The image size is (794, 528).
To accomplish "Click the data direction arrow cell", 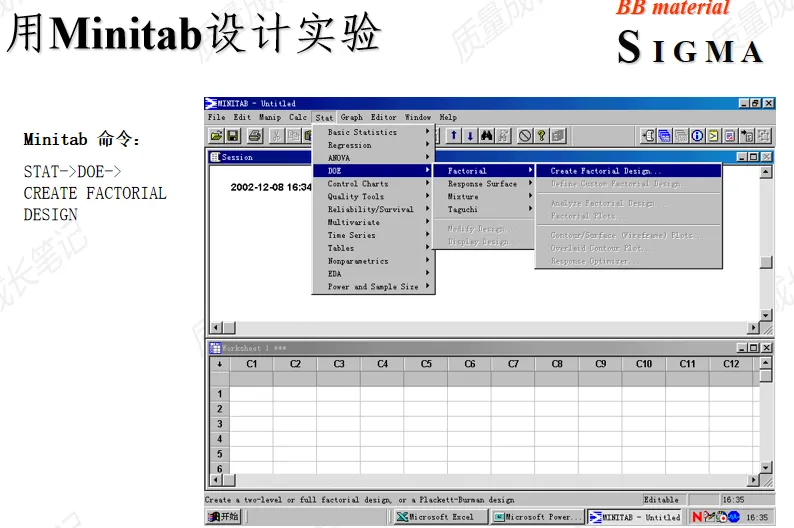I will [219, 364].
